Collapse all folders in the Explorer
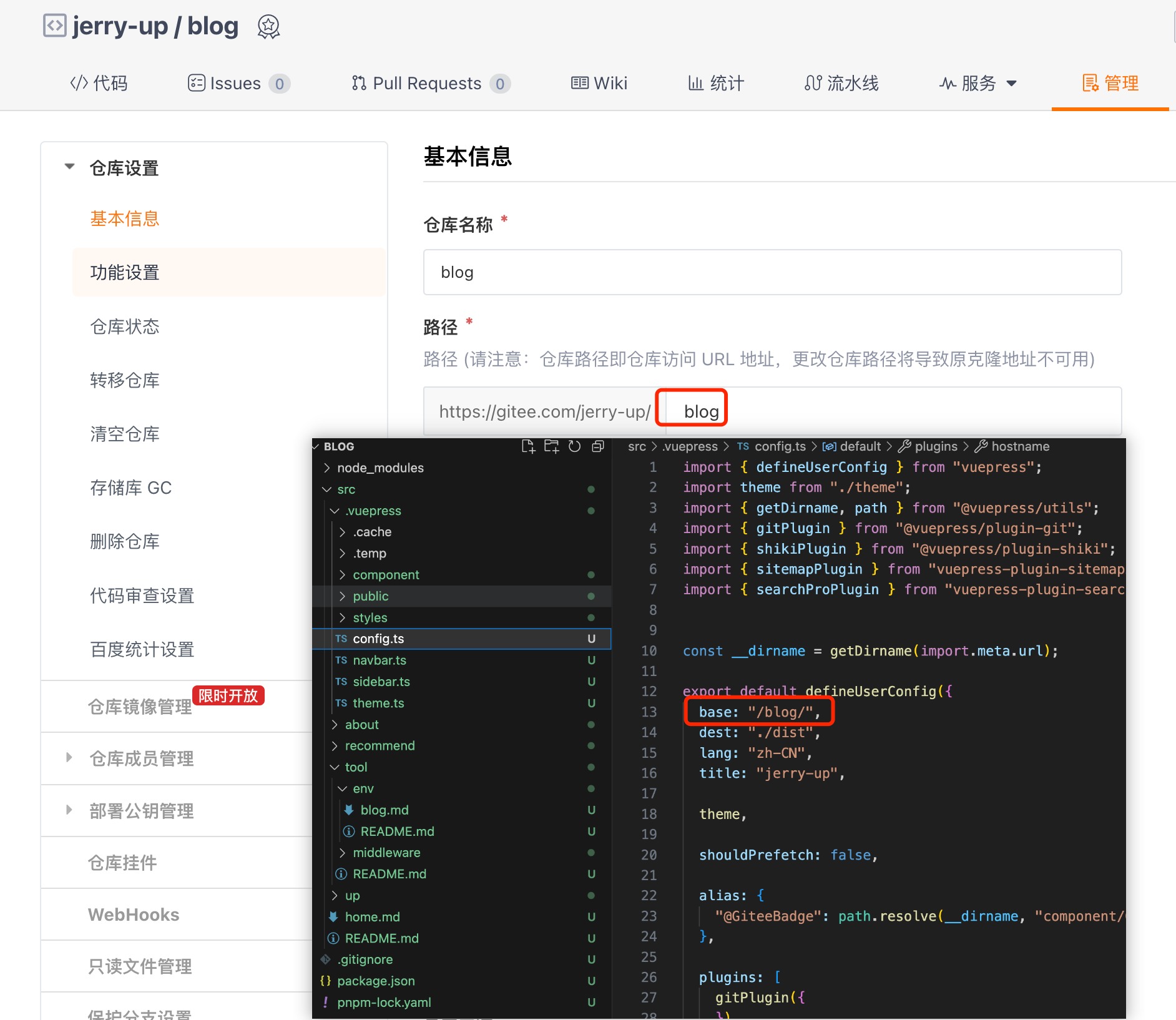The image size is (1176, 1020). tap(598, 446)
